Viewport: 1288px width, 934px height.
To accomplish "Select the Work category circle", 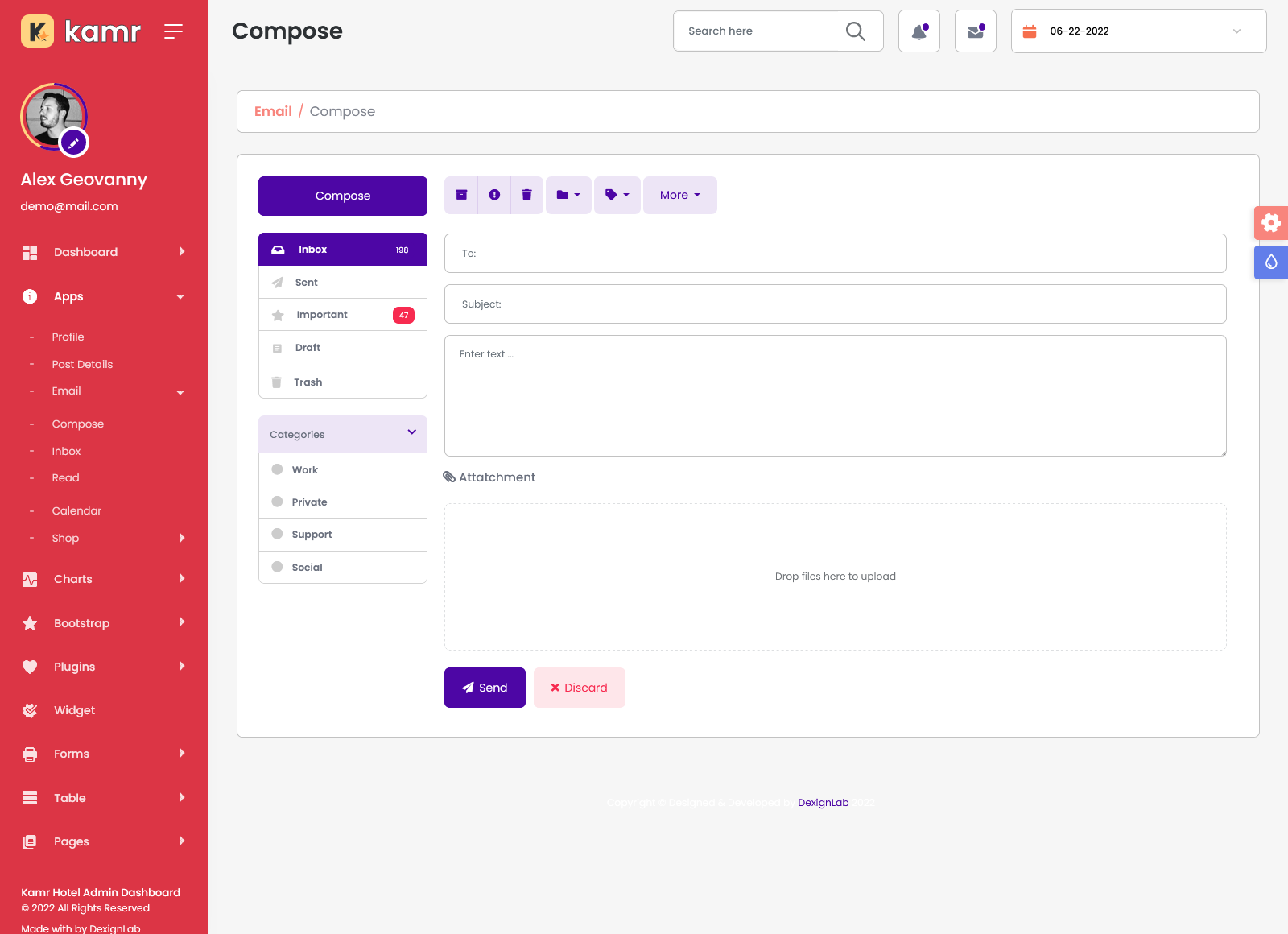I will click(277, 469).
